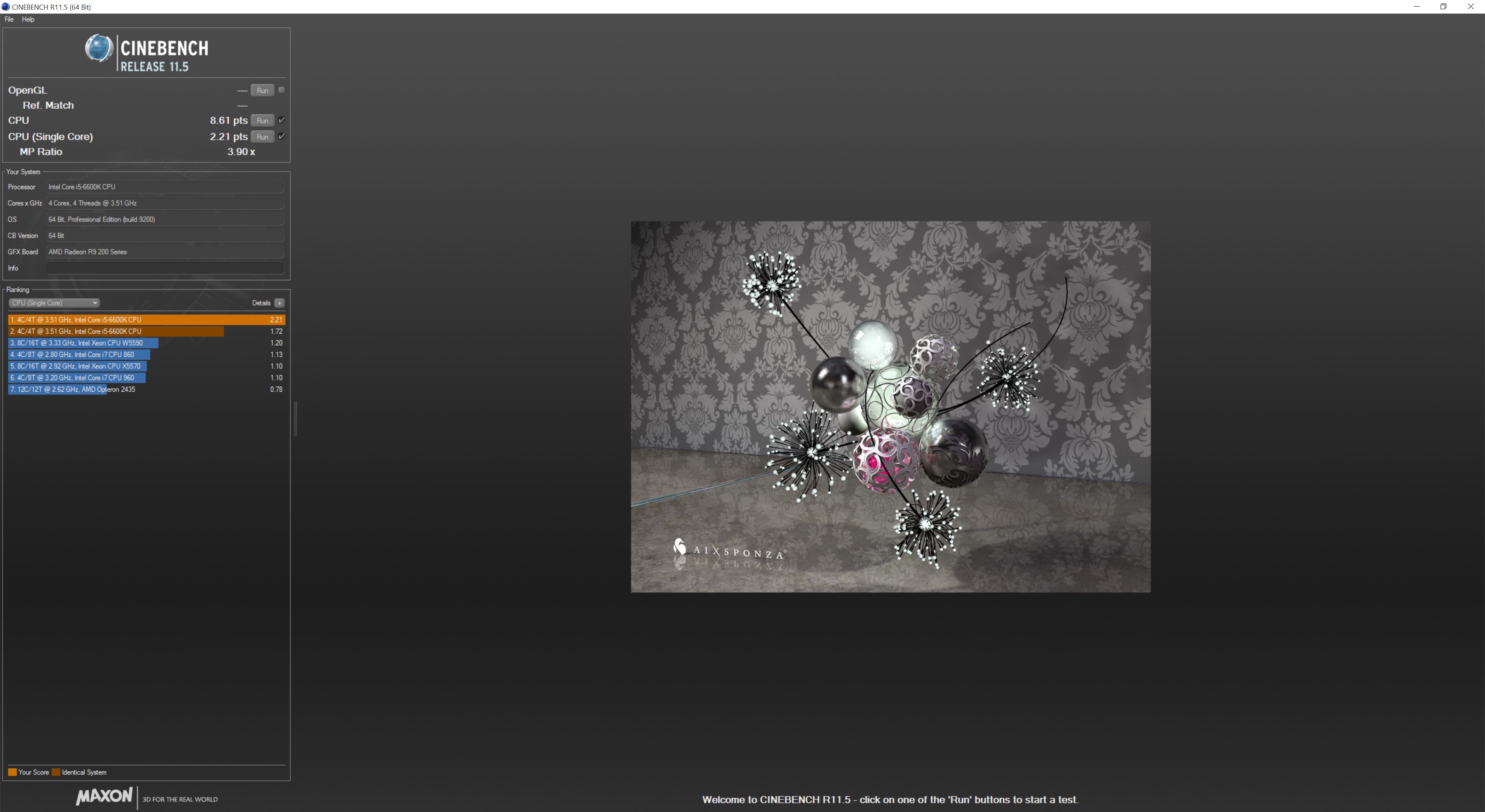Screen dimensions: 1485x812
Task: Click the AIXSPONZA logo in the render
Action: (x=729, y=550)
